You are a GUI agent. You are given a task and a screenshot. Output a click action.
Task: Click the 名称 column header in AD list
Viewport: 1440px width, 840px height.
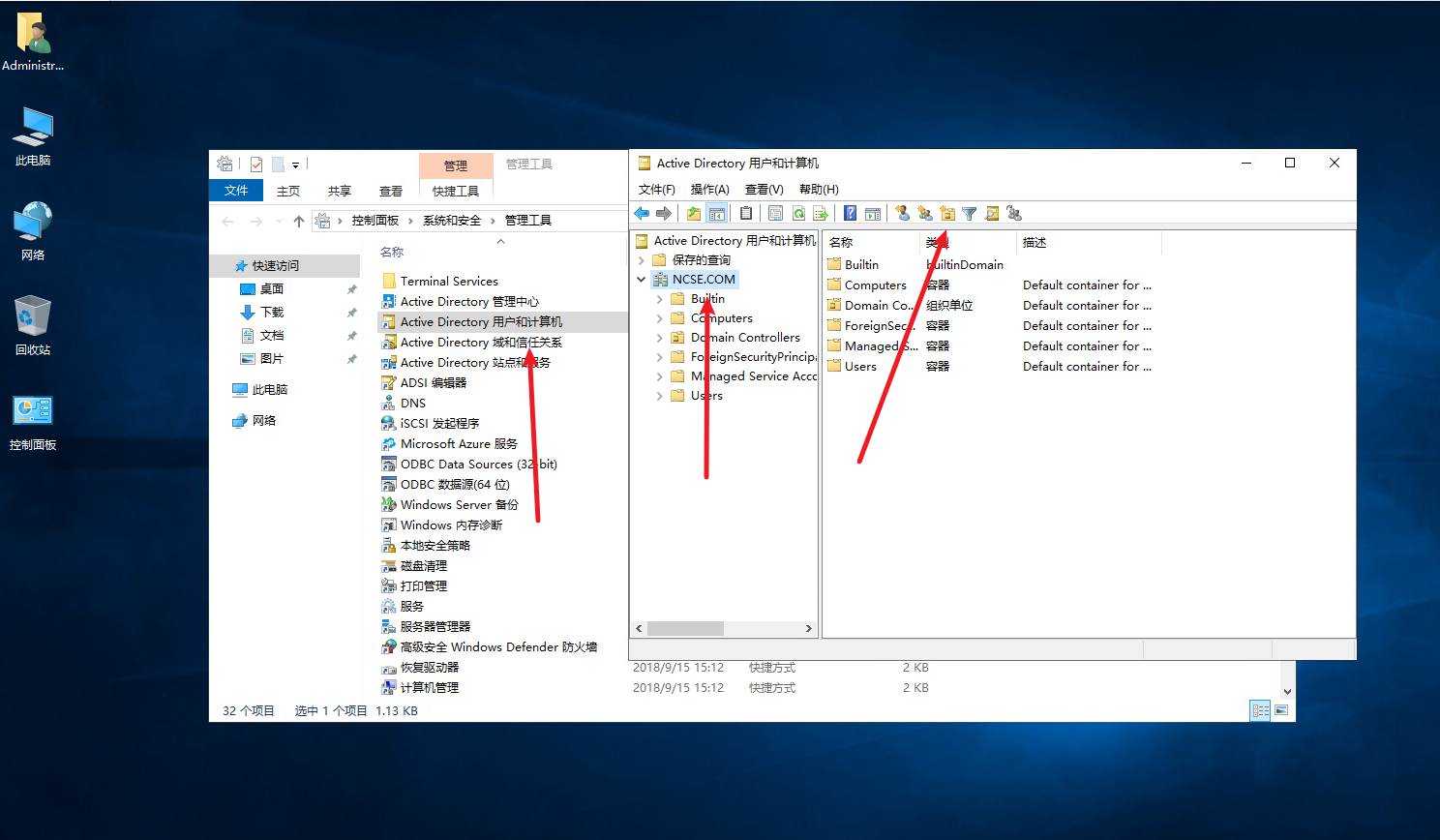pyautogui.click(x=842, y=243)
